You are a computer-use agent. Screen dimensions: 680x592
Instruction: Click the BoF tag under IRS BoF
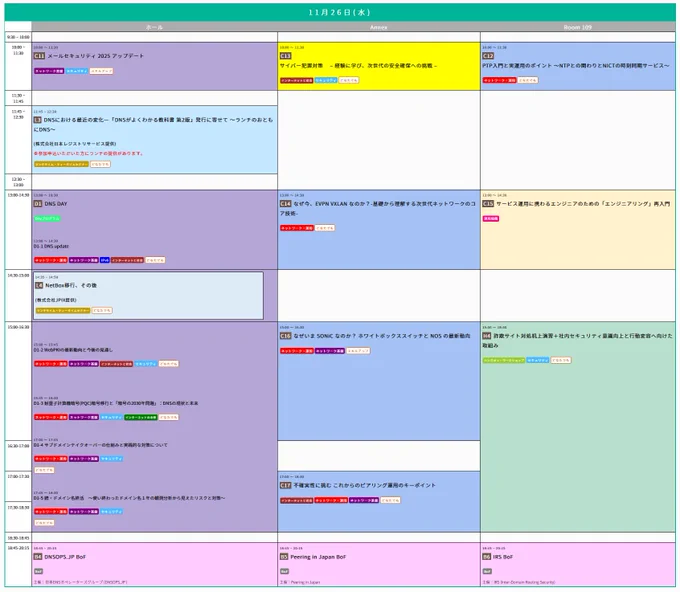click(487, 572)
